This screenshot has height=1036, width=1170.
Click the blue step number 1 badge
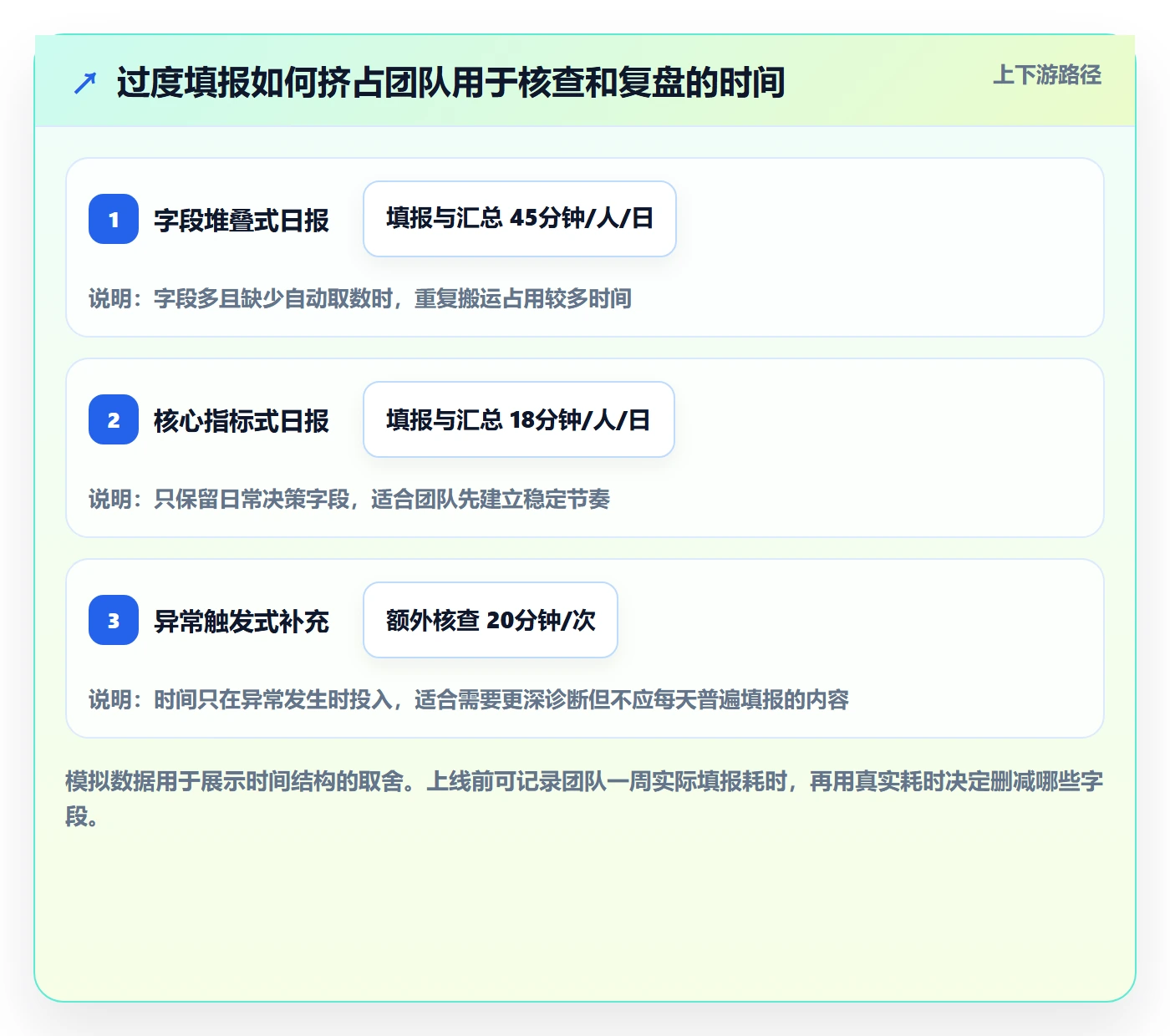click(114, 219)
